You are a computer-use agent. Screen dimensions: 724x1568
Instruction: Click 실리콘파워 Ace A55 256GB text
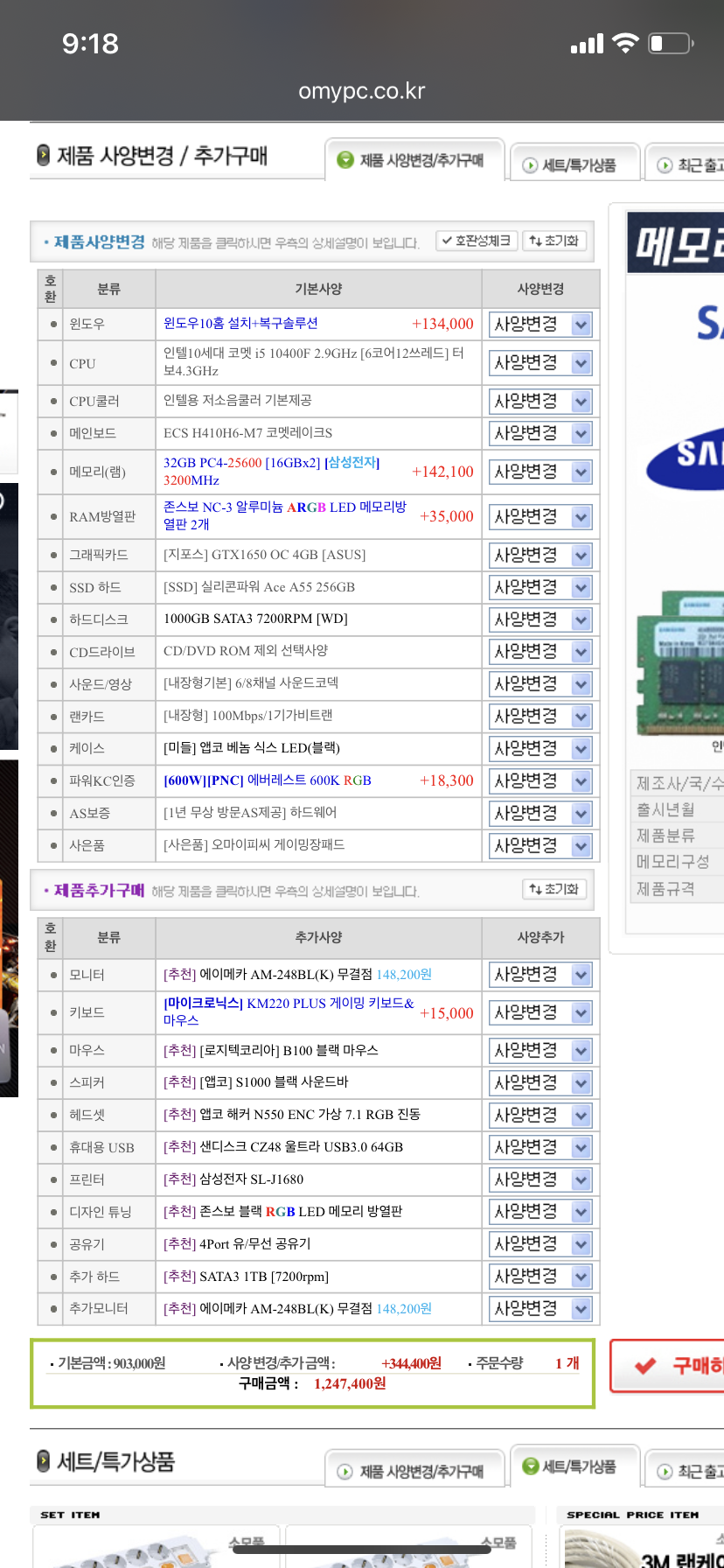(260, 587)
